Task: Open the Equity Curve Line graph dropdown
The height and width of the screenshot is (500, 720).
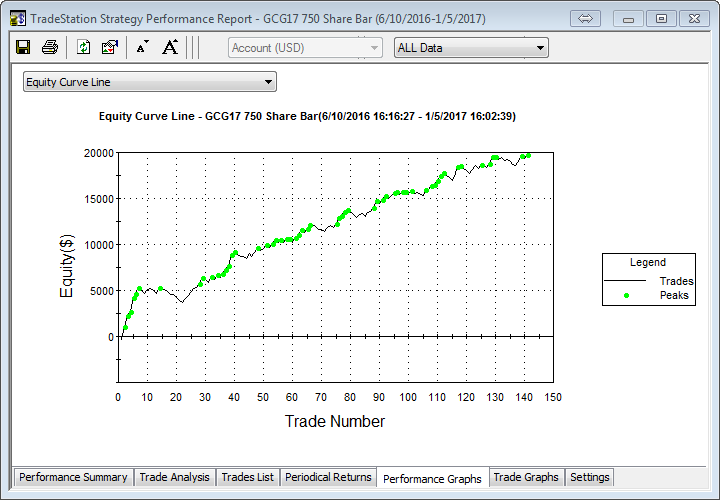Action: (149, 82)
